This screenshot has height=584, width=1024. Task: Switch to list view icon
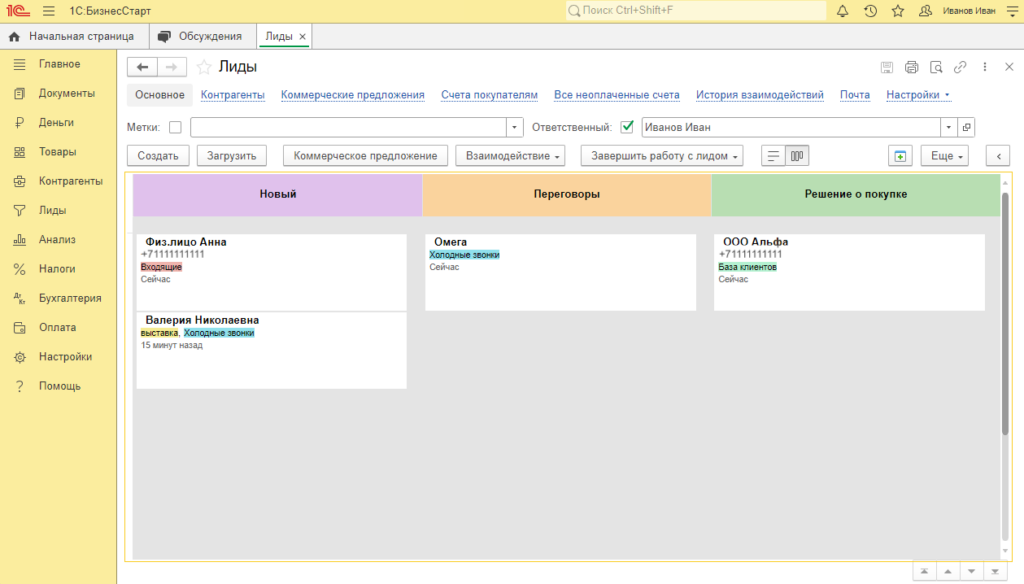(x=773, y=155)
